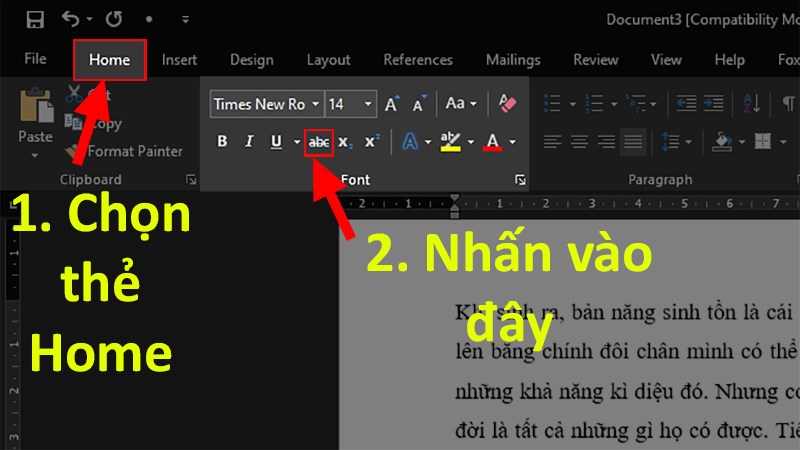The image size is (800, 450).
Task: Open Customize Quick Access Toolbar dropdown
Action: coord(185,20)
